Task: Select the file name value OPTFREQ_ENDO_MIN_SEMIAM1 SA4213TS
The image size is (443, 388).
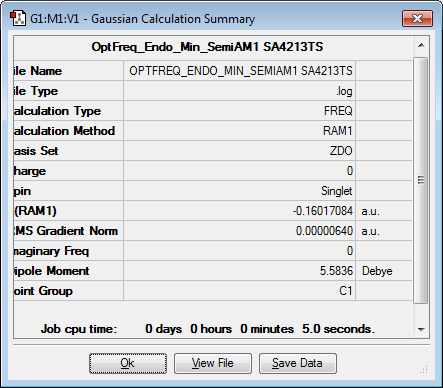Action: click(x=241, y=71)
